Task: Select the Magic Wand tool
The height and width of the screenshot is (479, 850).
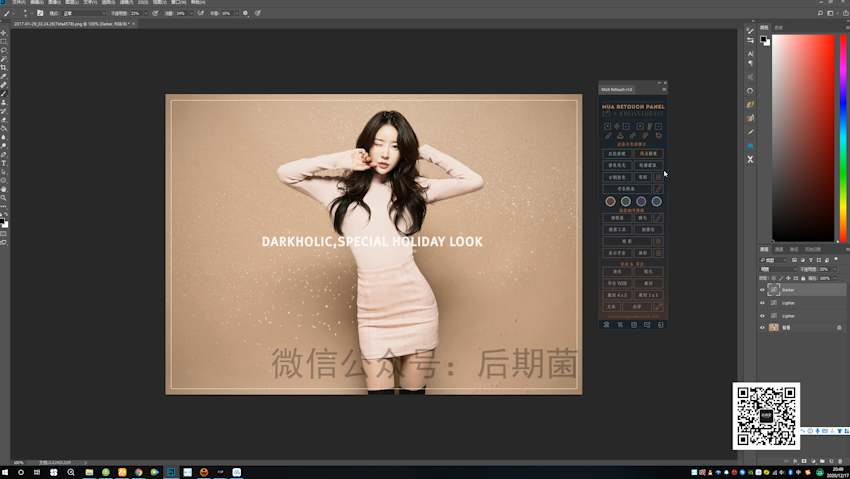Action: pyautogui.click(x=4, y=59)
